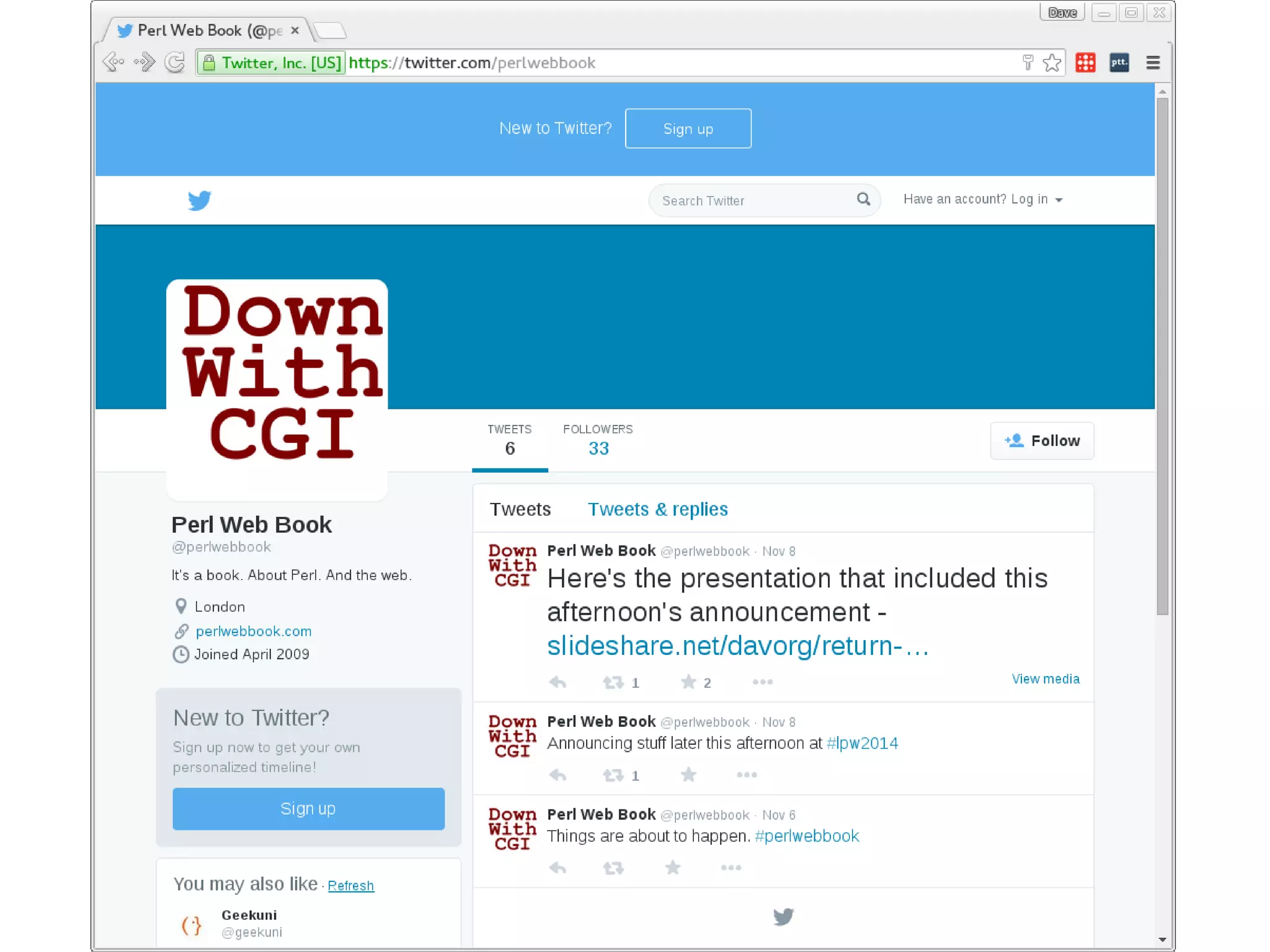Click the Twitter bird home icon
Screen dimensions: 1270x952
point(199,200)
